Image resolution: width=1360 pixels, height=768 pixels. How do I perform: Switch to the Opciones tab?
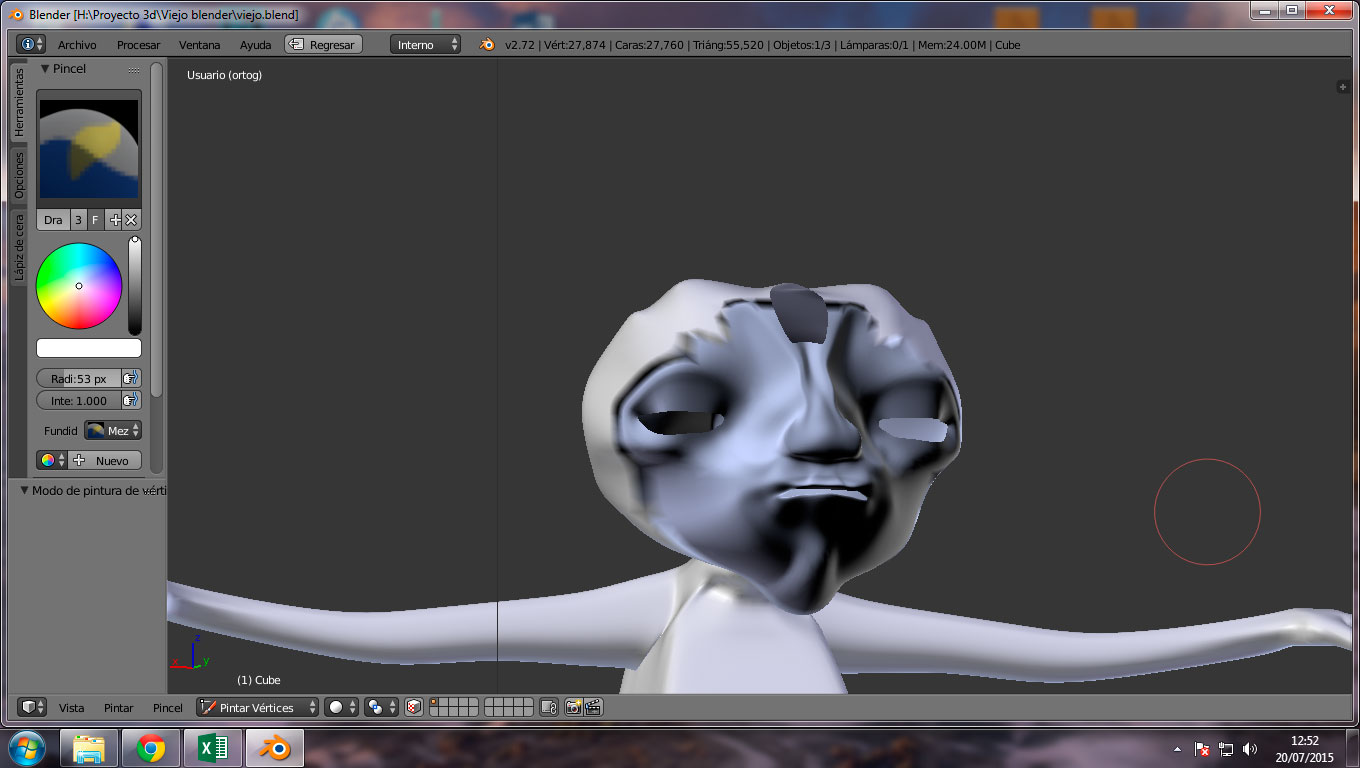[x=19, y=176]
